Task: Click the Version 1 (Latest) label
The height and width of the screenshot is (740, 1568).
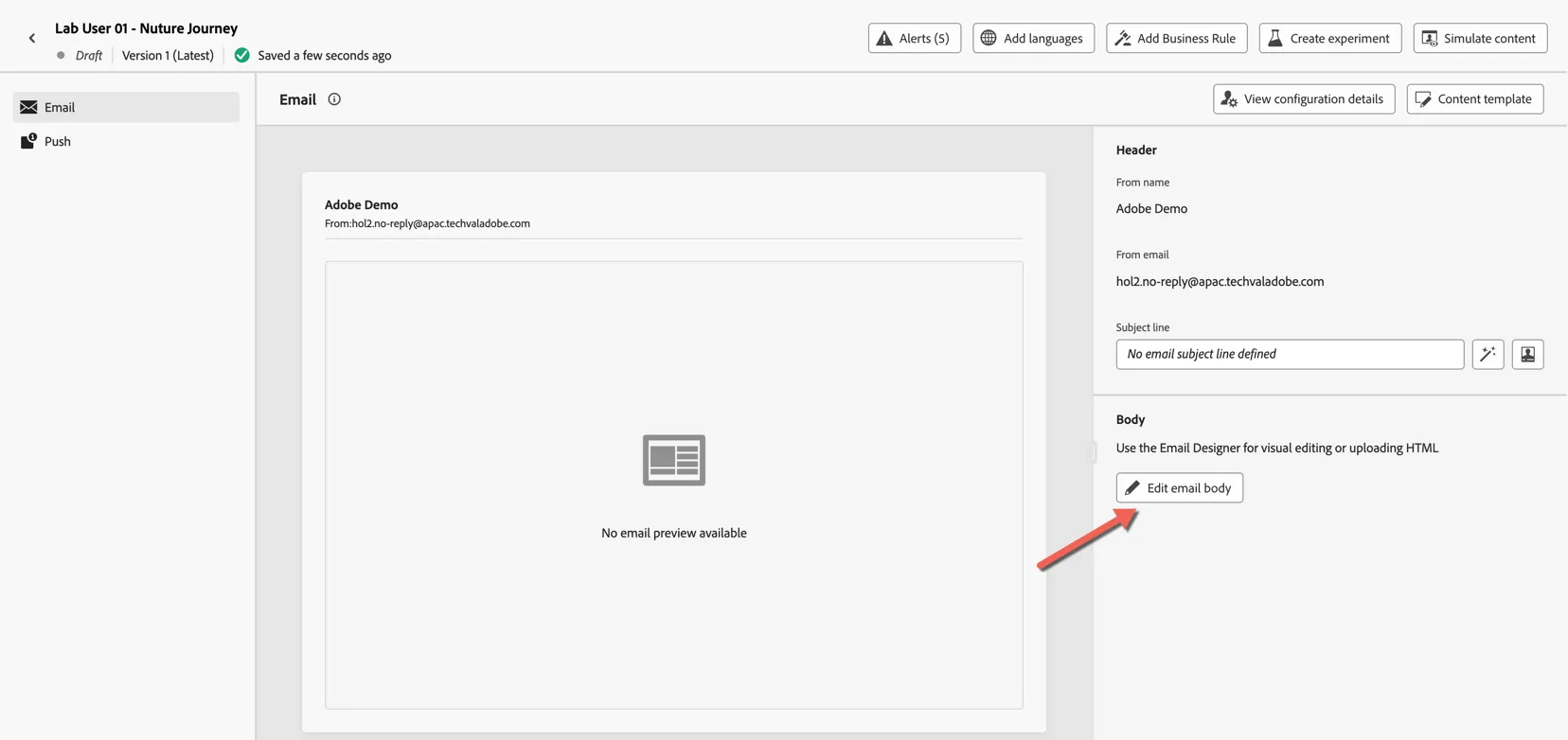Action: point(168,55)
